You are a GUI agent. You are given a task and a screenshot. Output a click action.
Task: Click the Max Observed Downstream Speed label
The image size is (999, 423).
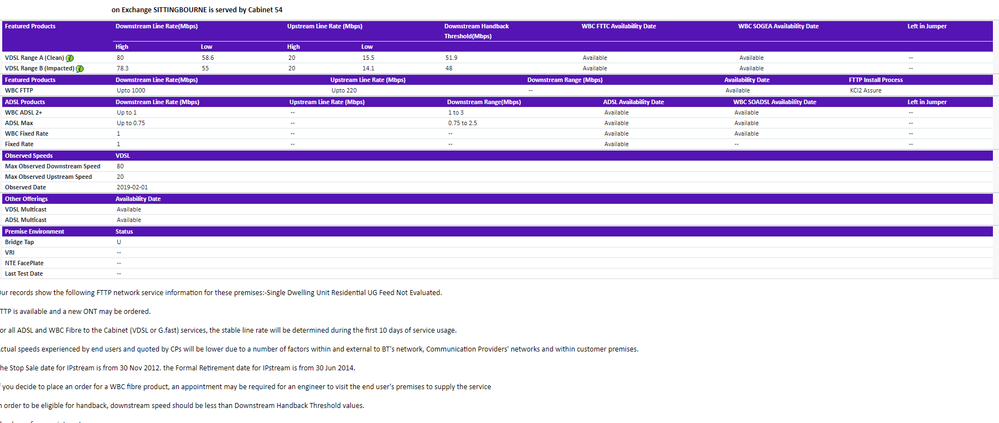click(53, 166)
